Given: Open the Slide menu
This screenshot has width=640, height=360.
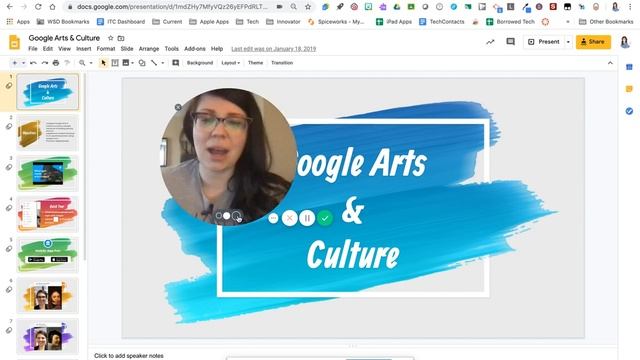Looking at the screenshot, I should 127,49.
